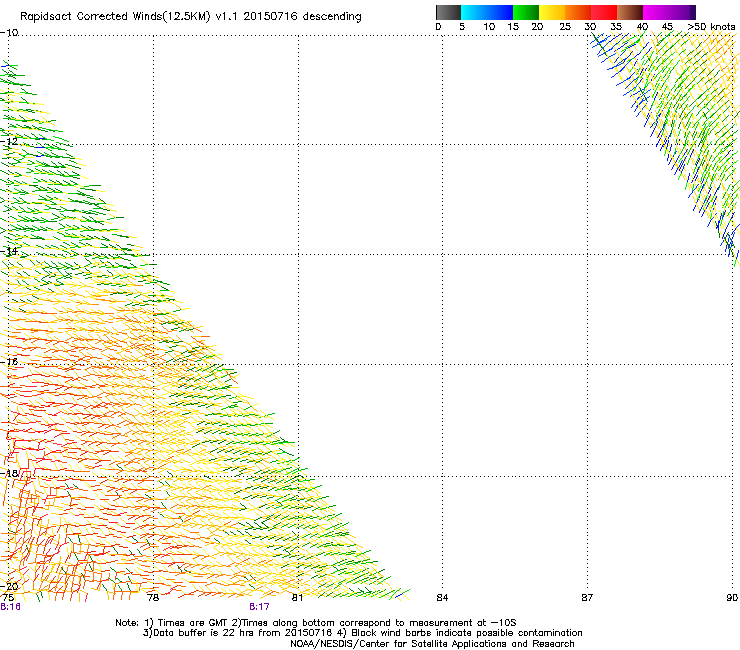
Task: Click the purple time label '8:17'
Action: click(x=259, y=607)
